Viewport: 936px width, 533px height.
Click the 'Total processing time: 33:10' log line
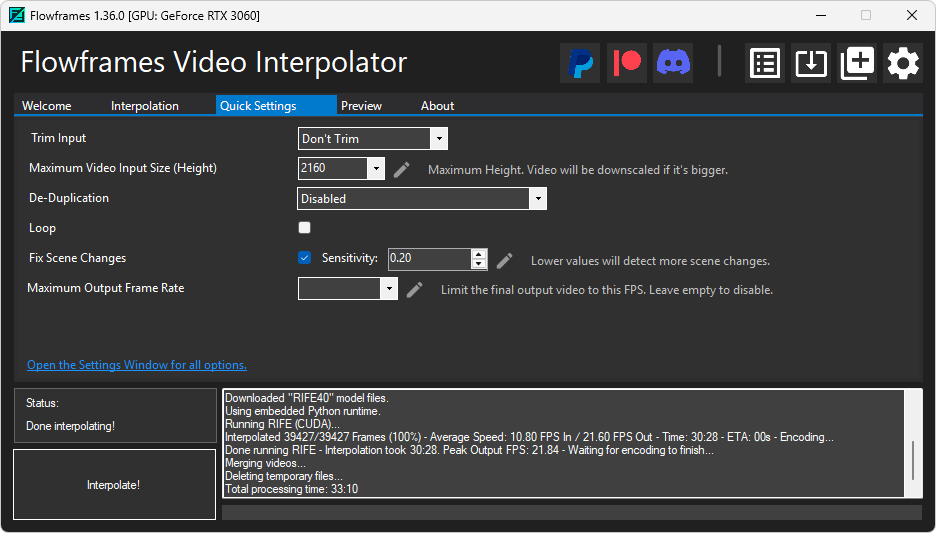pos(291,489)
